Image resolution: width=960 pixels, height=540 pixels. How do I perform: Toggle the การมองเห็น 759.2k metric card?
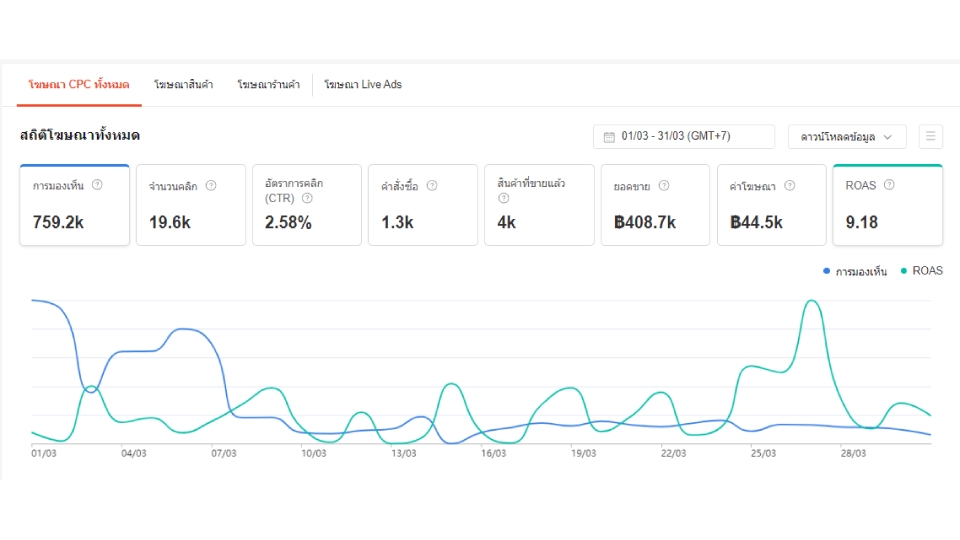pos(75,205)
